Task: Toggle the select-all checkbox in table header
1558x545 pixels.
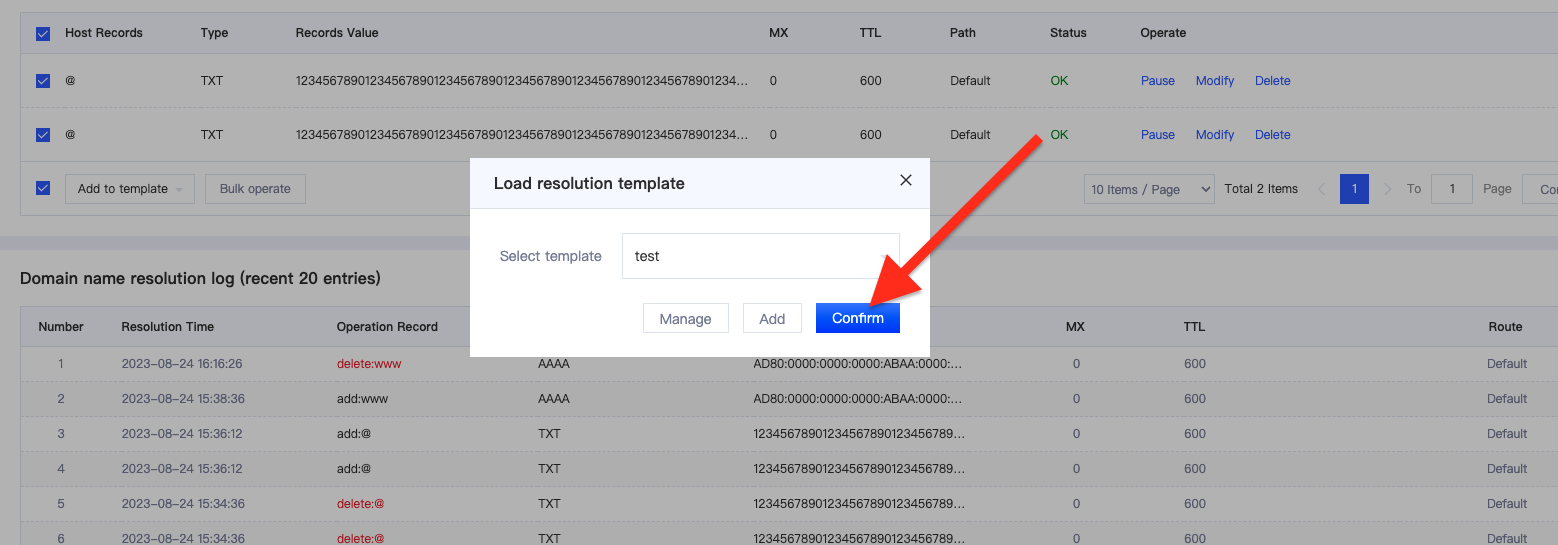Action: [x=43, y=33]
